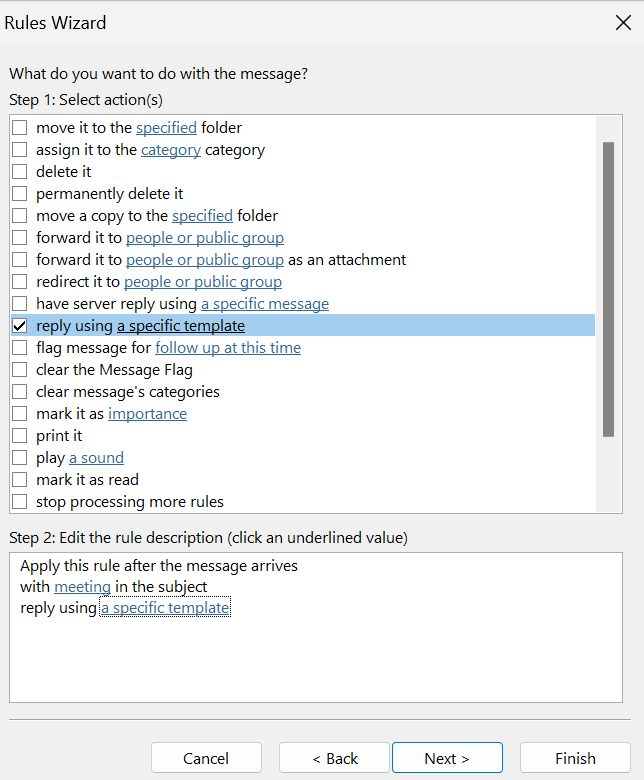Click the actions list vertical scrollbar
The height and width of the screenshot is (780, 644).
(x=608, y=290)
